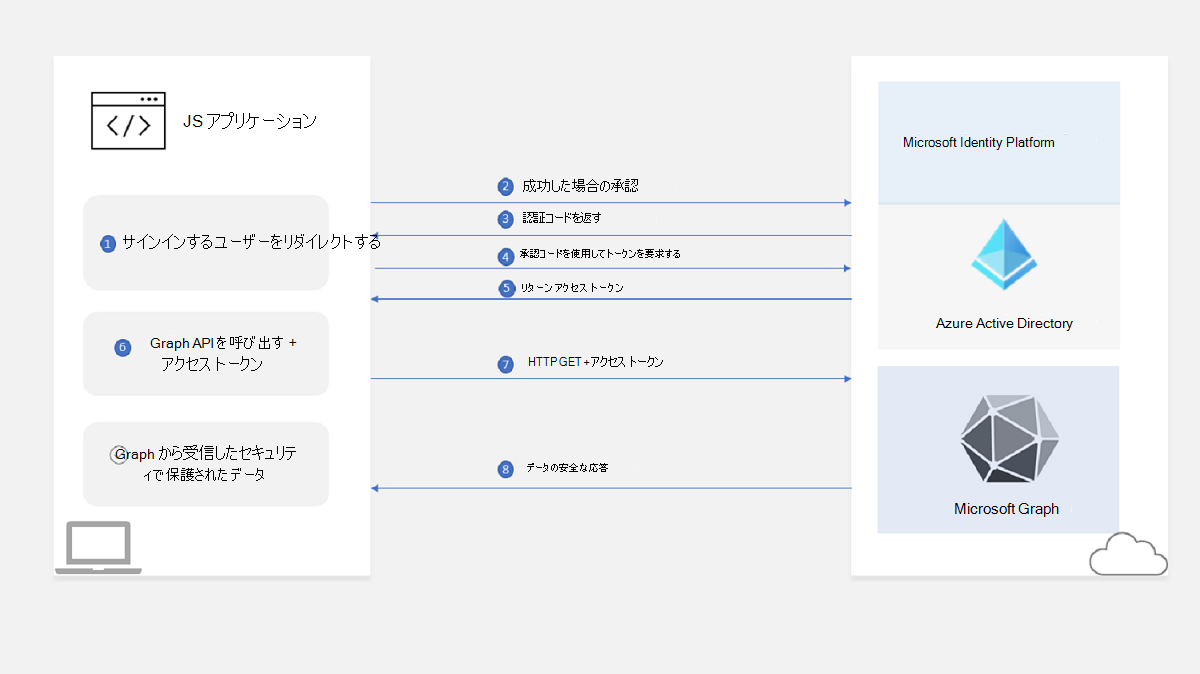This screenshot has width=1200, height=674.
Task: Click numbered marker 7 on HTTP GET arrow
Action: click(x=505, y=364)
